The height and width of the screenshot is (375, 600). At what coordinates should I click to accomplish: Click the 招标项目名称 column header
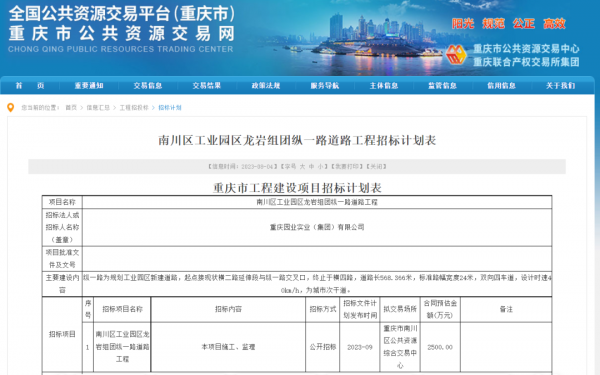click(122, 309)
